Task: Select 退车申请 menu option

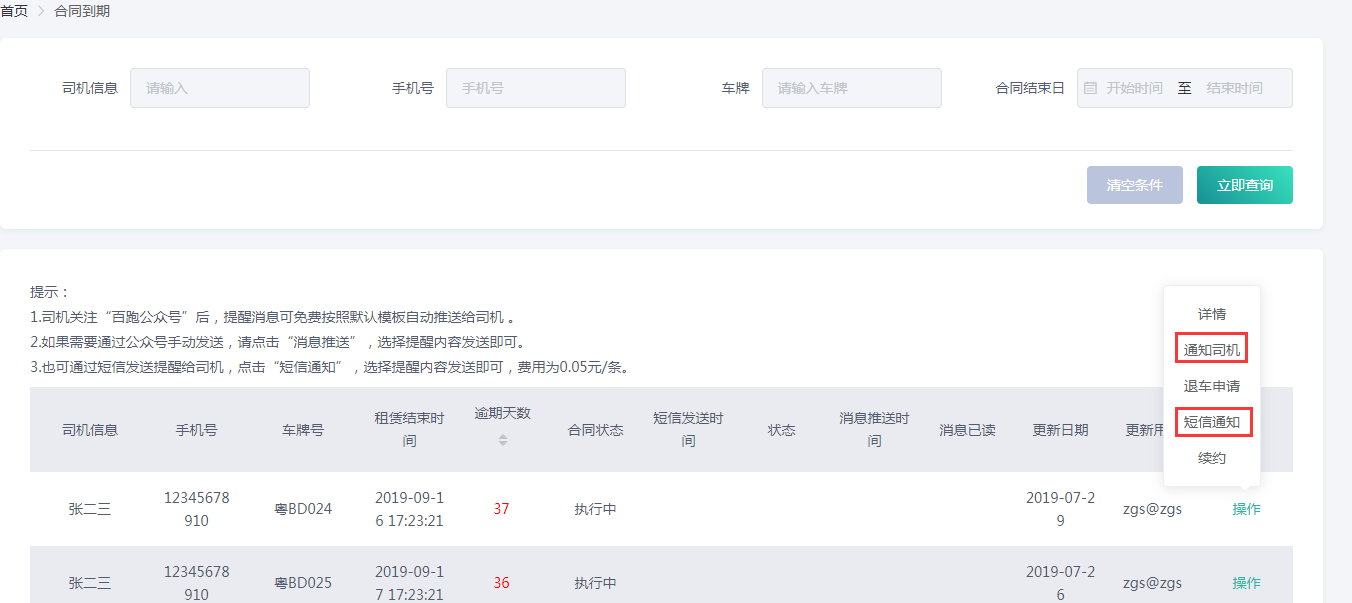Action: coord(1212,386)
